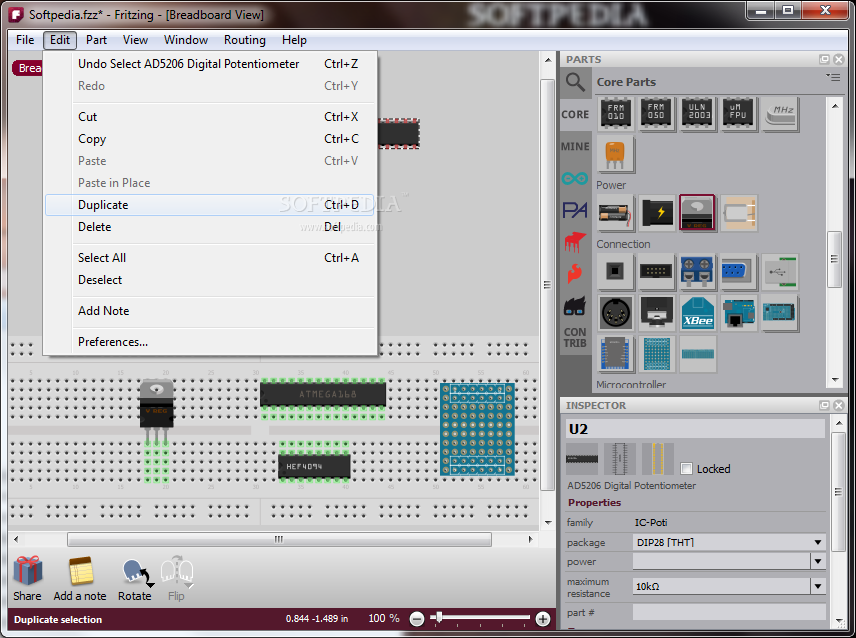Choose Undo Select AD5206 Digital Potentiometer
The image size is (856, 638).
pos(210,64)
